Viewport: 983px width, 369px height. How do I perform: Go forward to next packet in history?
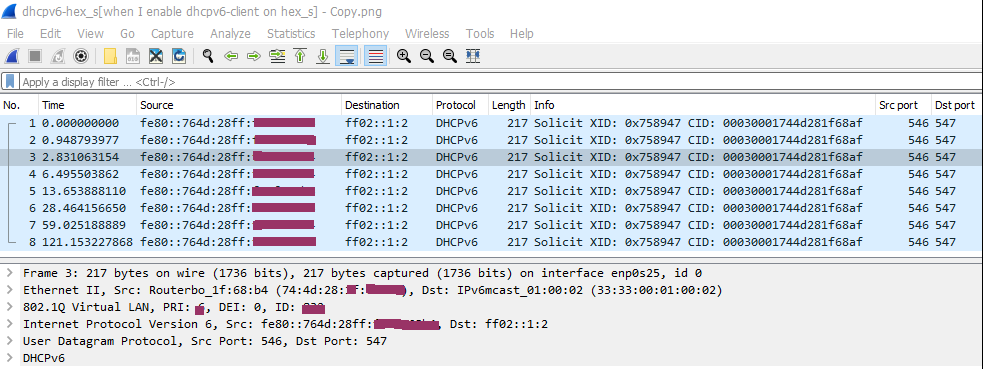pos(254,56)
